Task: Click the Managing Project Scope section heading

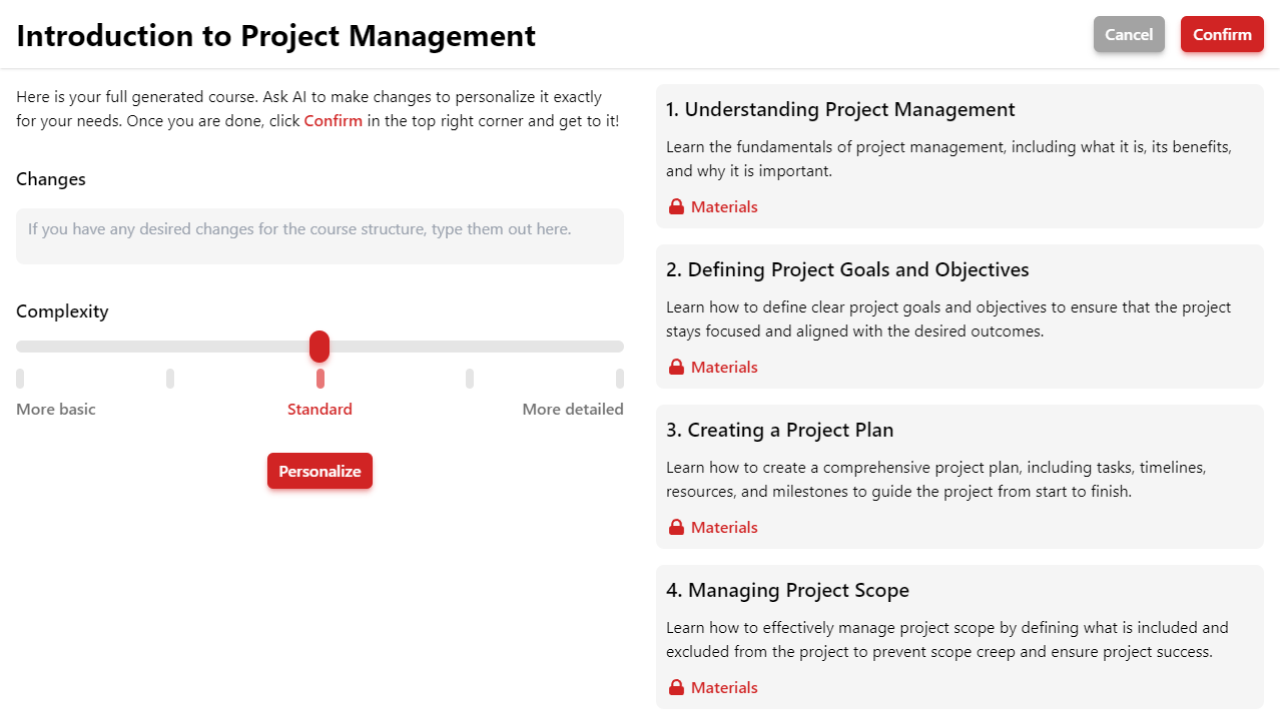Action: 788,590
